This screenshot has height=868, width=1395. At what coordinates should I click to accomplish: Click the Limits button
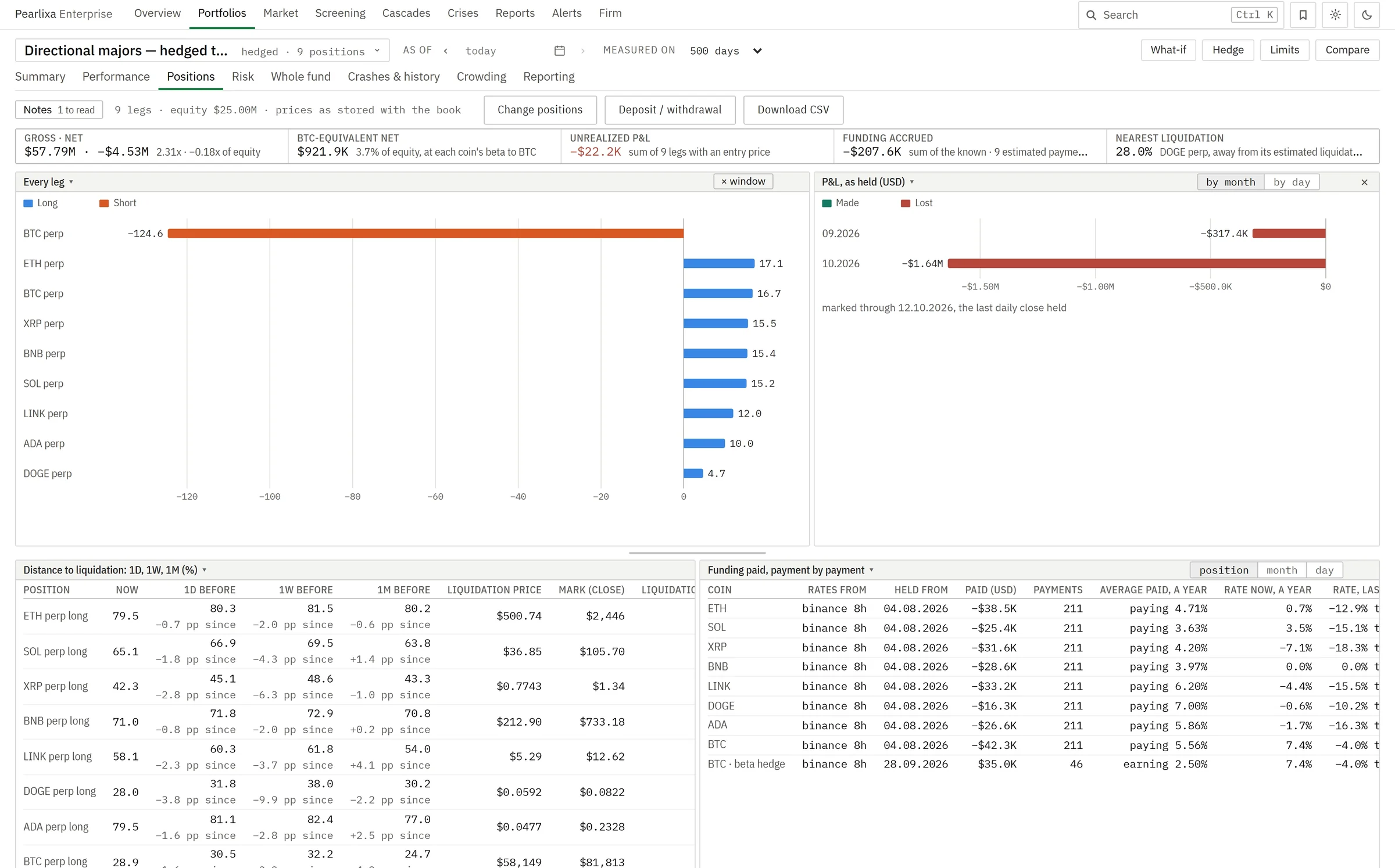point(1284,50)
